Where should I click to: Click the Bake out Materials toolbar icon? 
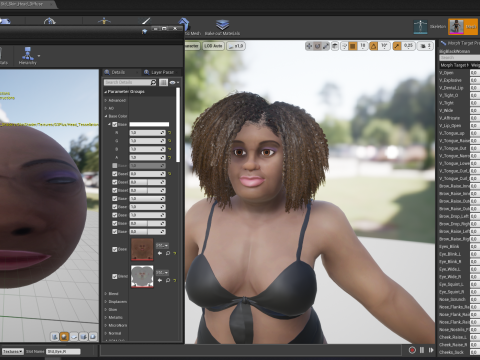point(222,27)
